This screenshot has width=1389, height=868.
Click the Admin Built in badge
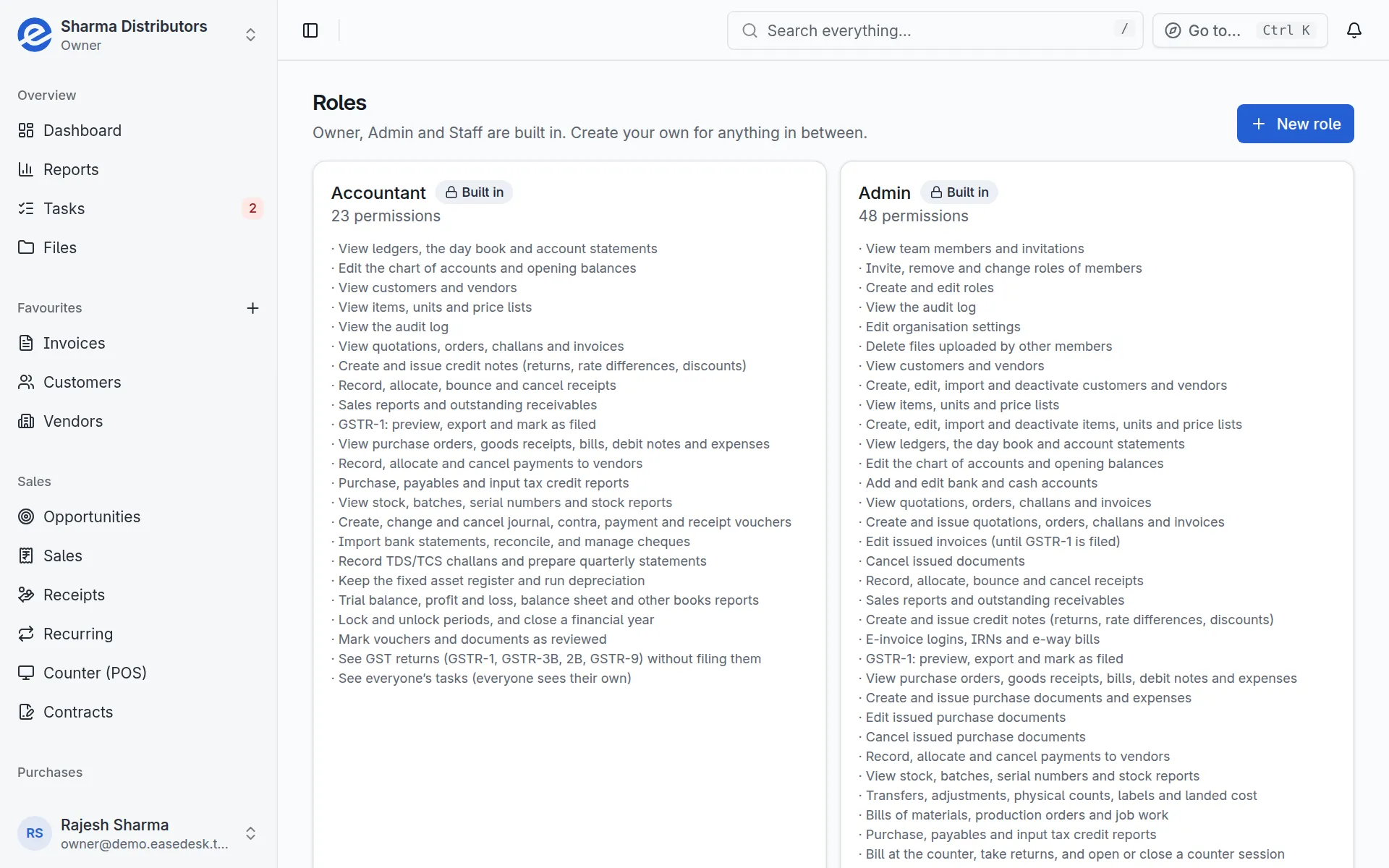pyautogui.click(x=959, y=192)
